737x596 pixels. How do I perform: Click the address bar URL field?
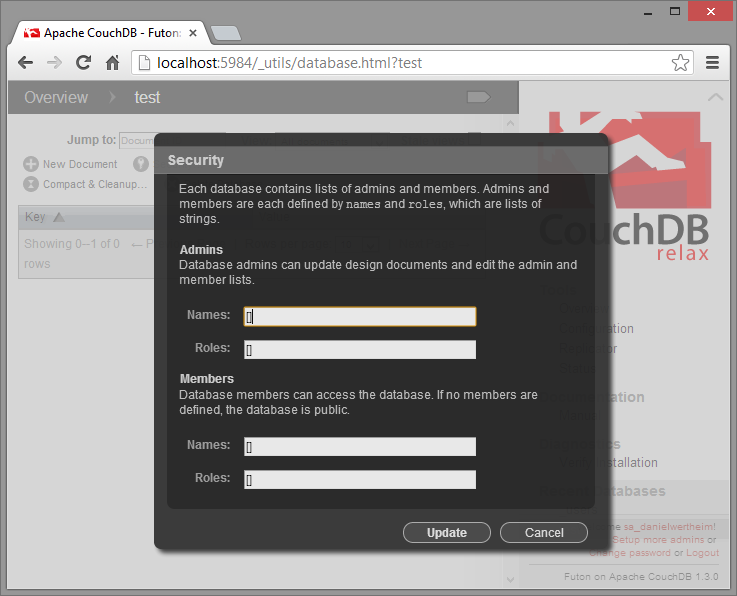click(412, 63)
